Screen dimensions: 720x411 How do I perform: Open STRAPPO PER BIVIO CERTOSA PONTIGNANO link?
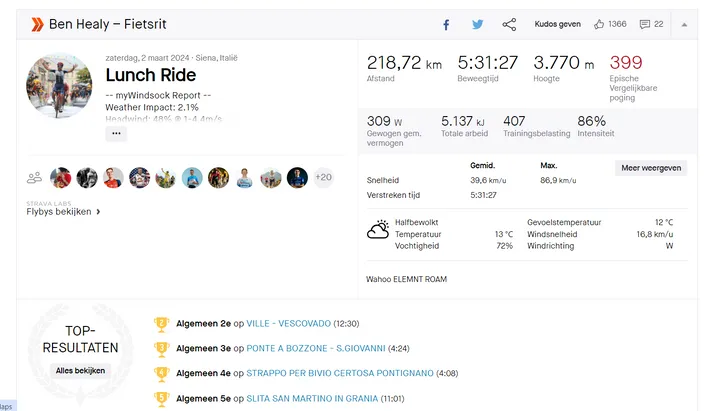click(x=340, y=373)
